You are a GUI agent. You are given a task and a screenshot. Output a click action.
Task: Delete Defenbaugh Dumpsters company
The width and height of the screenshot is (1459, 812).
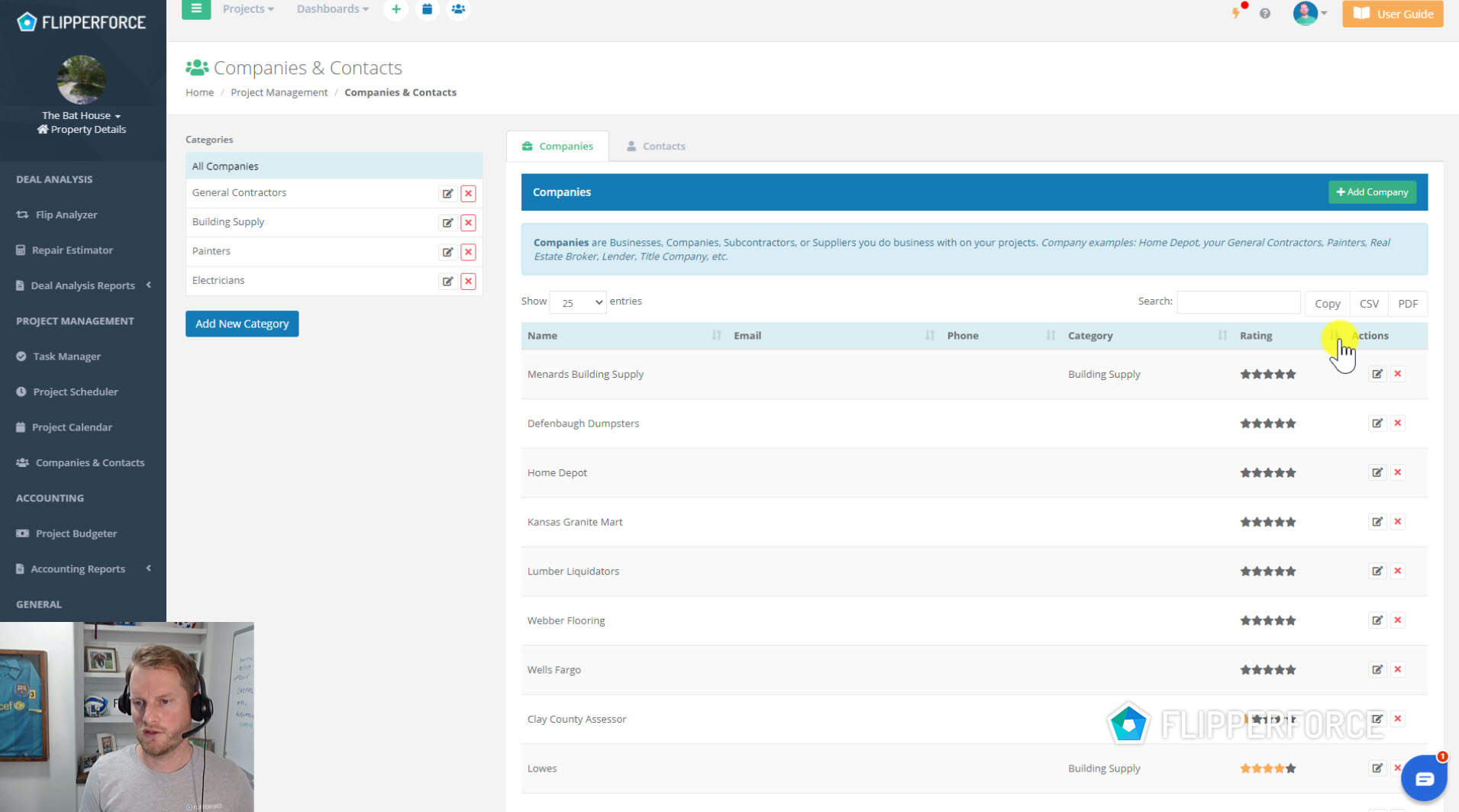point(1398,424)
